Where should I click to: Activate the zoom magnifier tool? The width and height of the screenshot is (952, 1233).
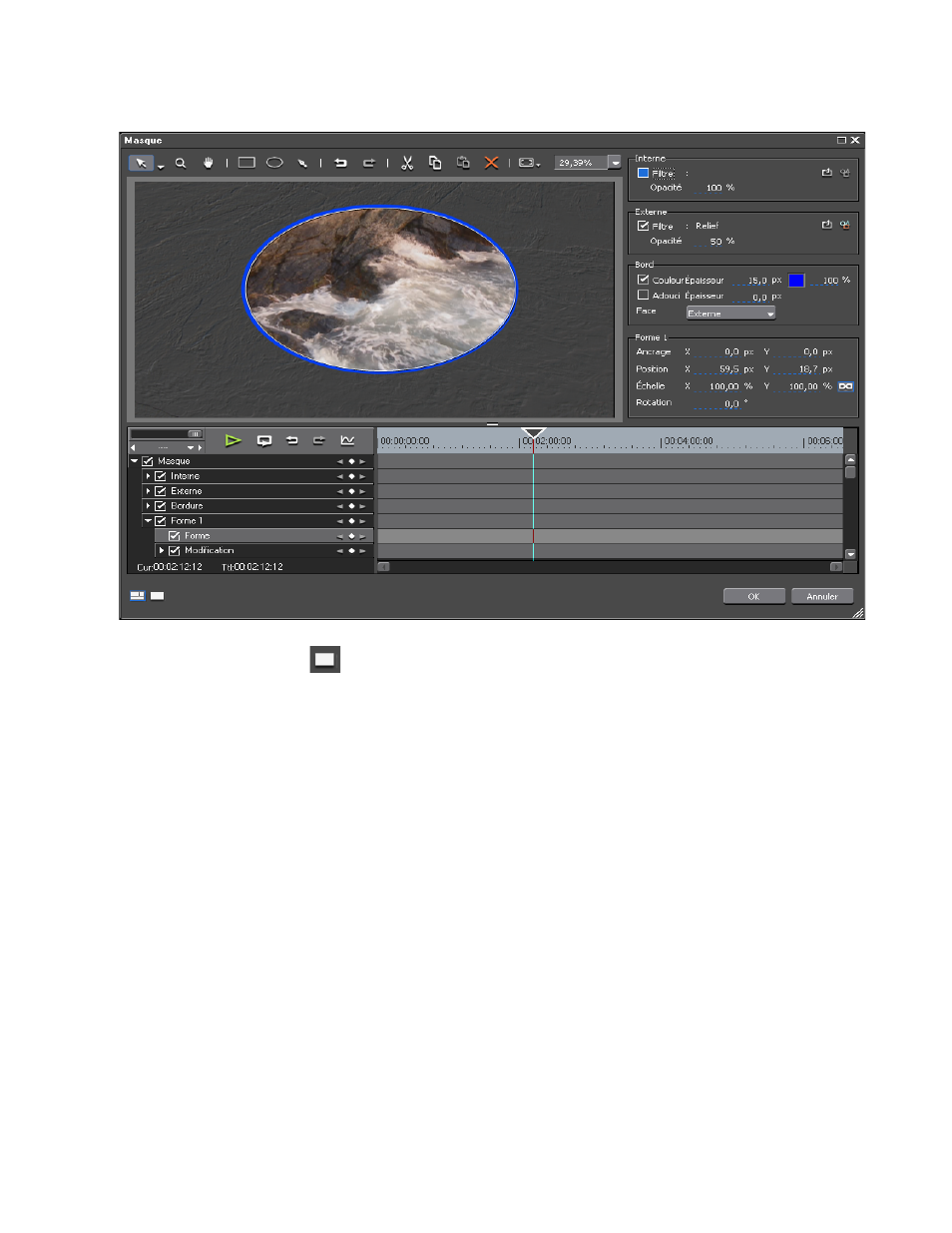click(x=181, y=163)
